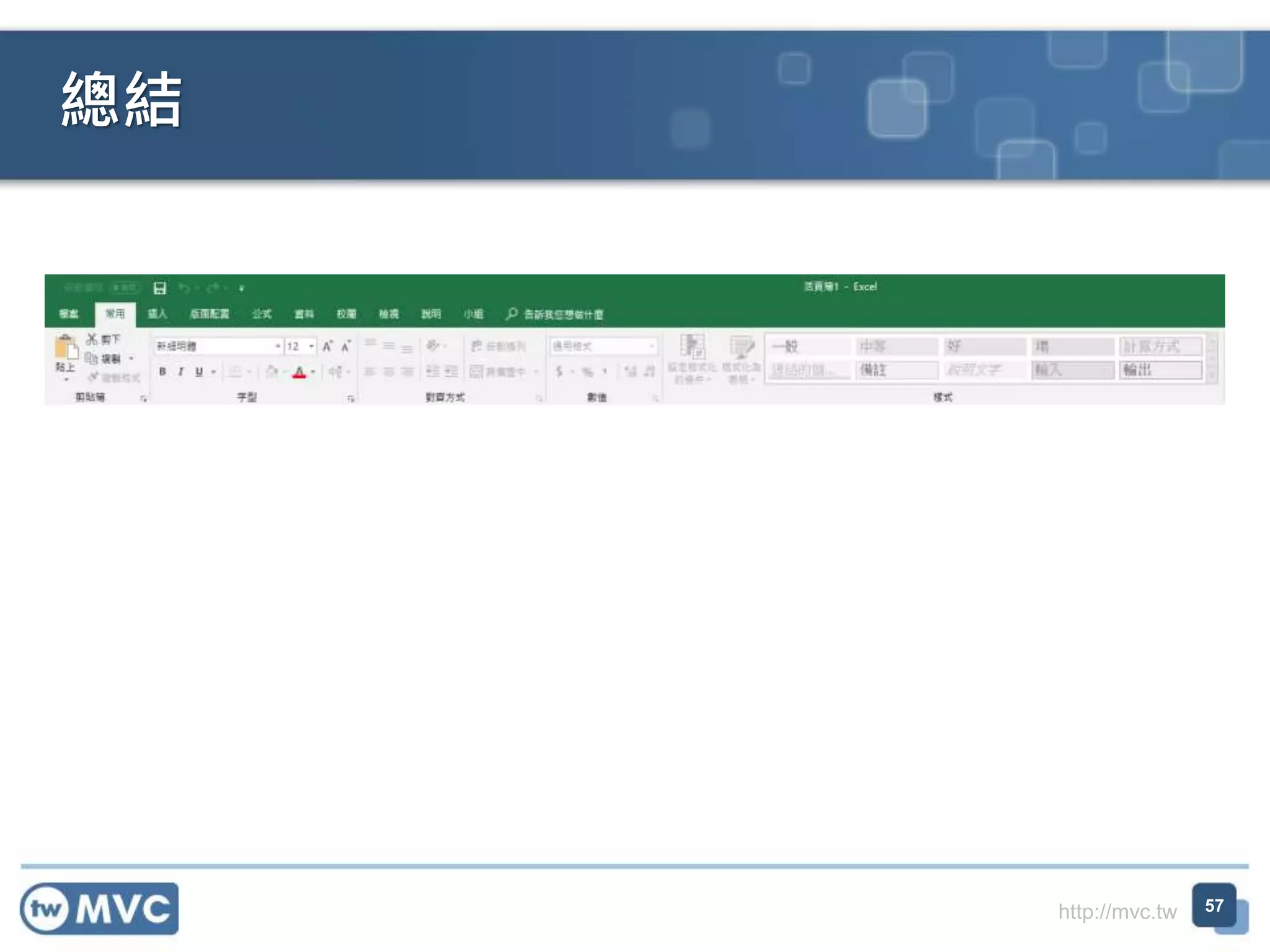
Task: Click the Paste clipboard icon
Action: tap(66, 348)
